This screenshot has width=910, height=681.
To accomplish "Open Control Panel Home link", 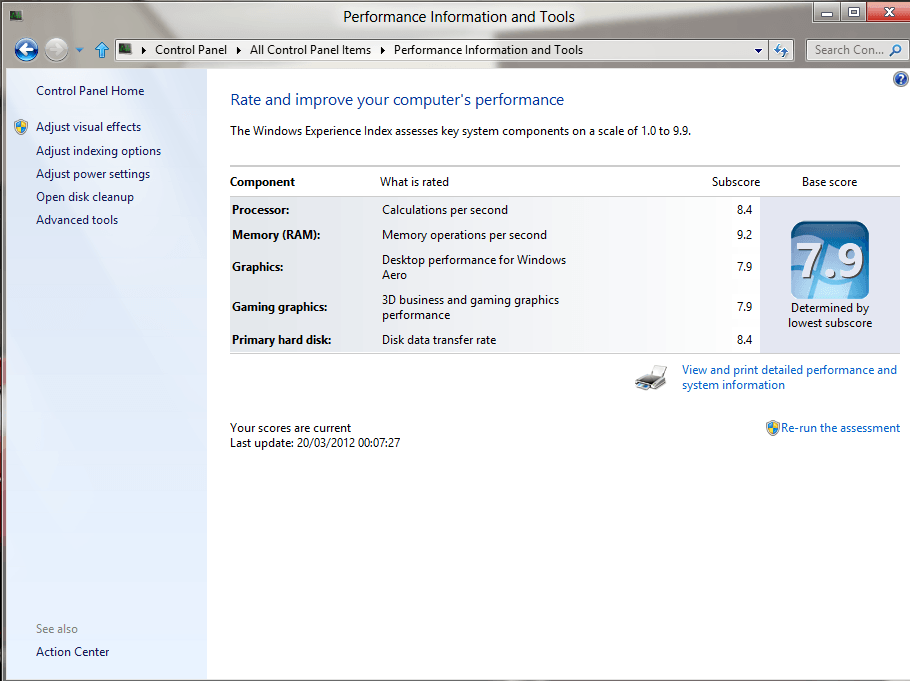I will pyautogui.click(x=90, y=91).
